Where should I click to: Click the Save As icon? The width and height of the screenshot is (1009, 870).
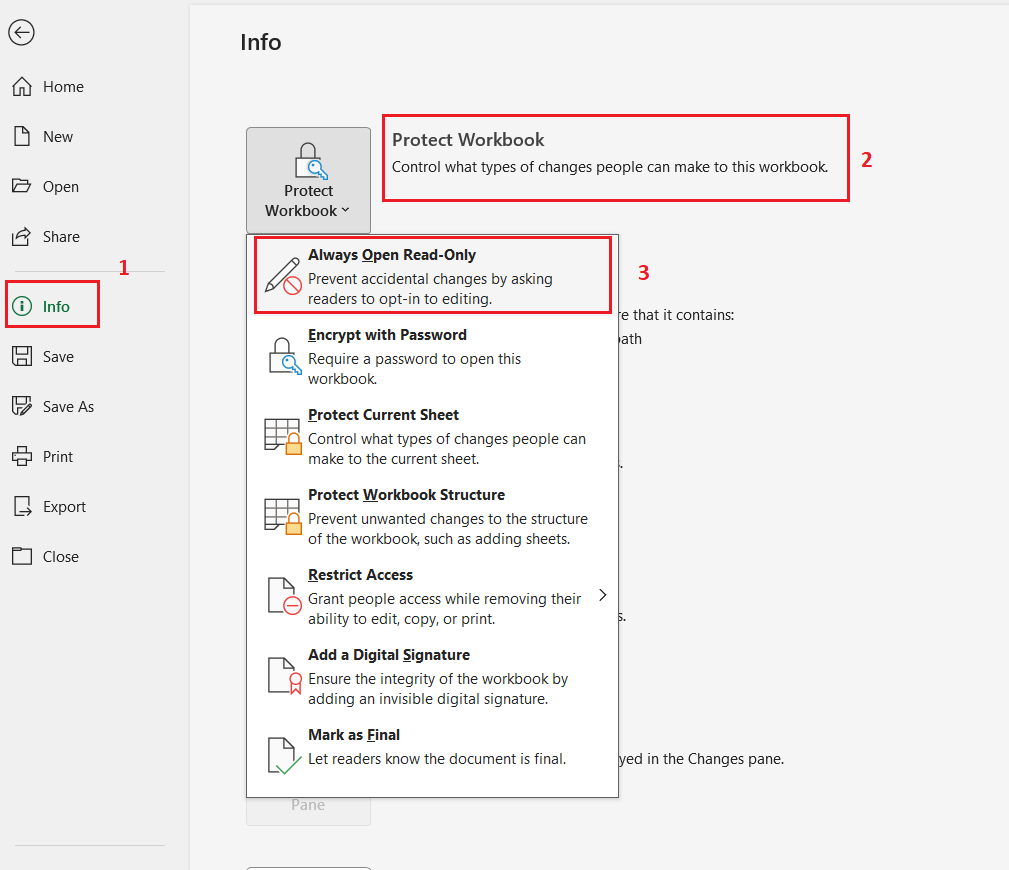tap(22, 407)
